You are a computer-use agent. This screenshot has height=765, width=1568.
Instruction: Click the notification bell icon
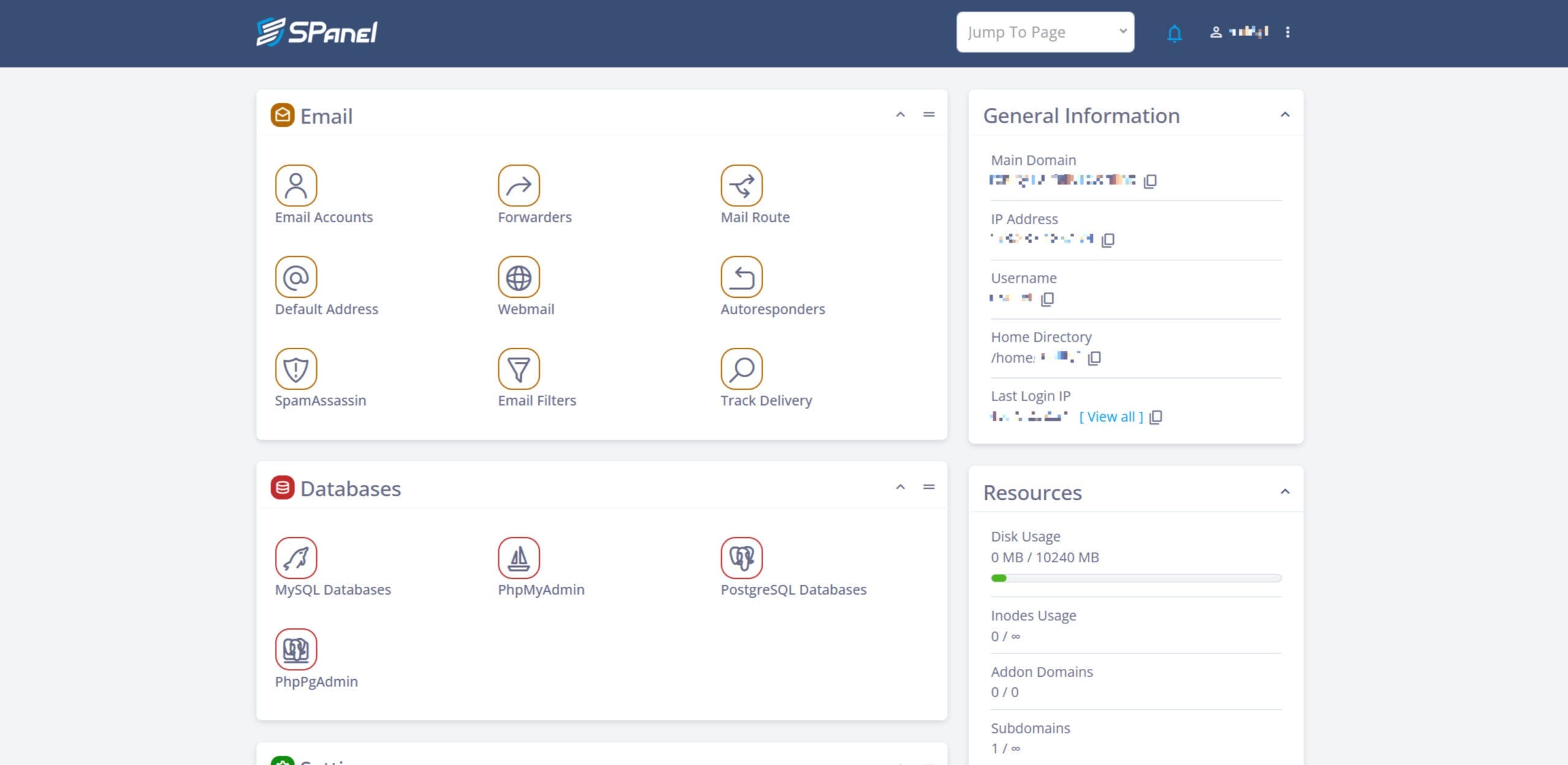[1174, 33]
